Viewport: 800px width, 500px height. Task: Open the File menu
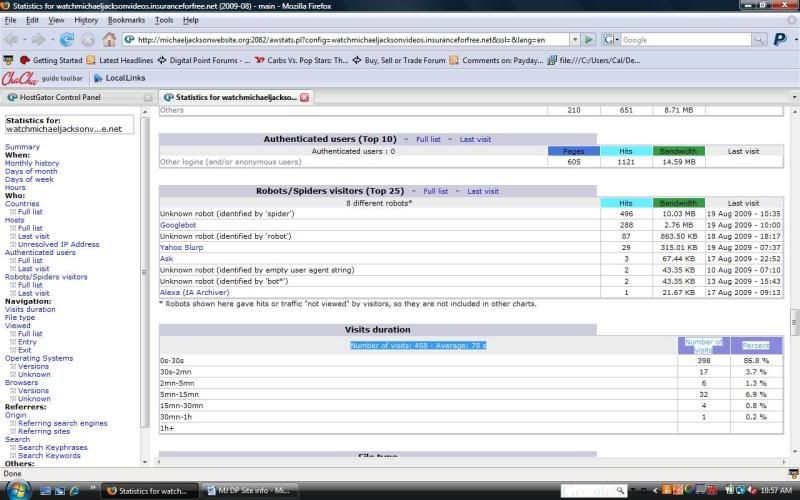pos(10,20)
